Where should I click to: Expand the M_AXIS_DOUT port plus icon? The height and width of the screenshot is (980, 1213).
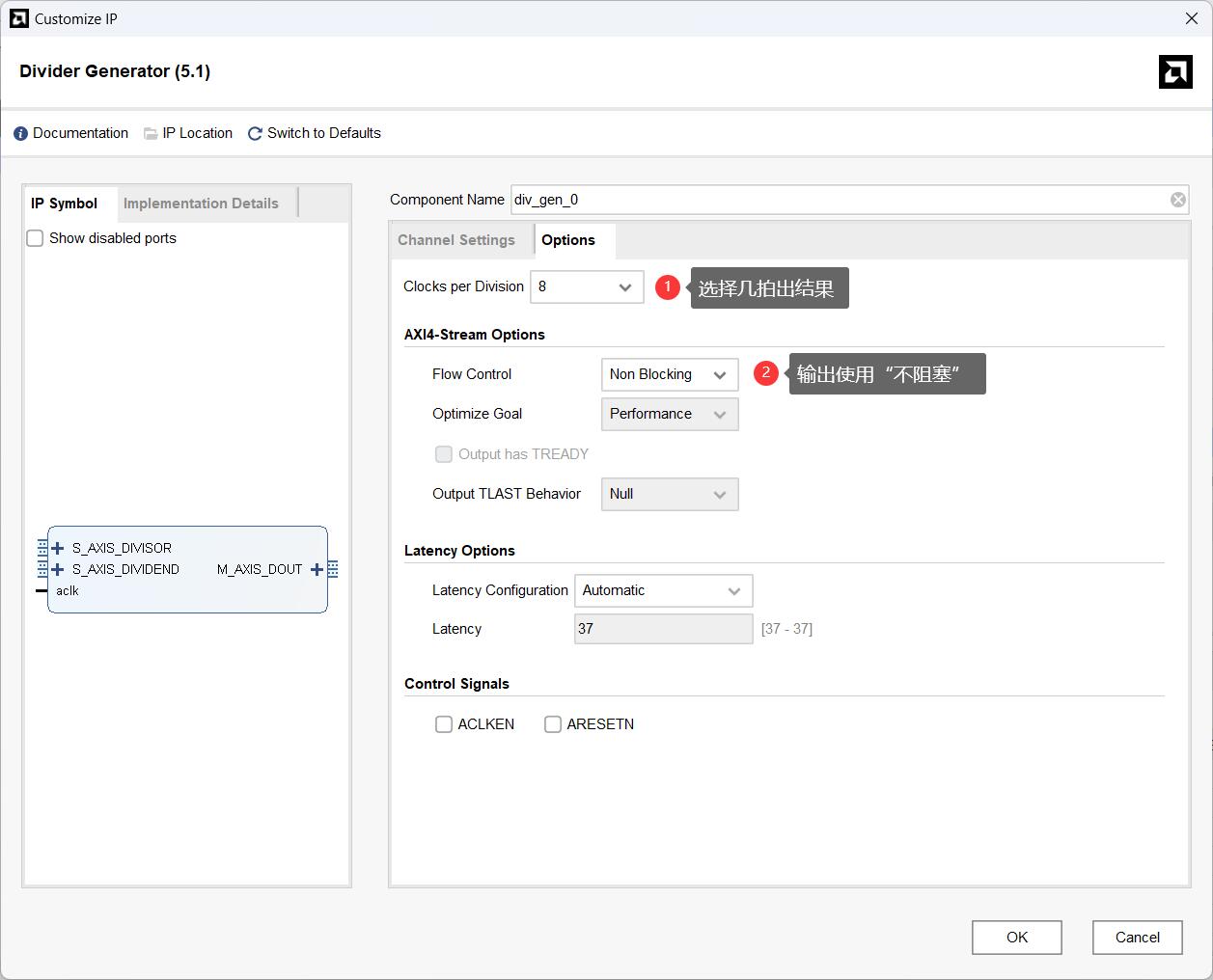pos(317,569)
